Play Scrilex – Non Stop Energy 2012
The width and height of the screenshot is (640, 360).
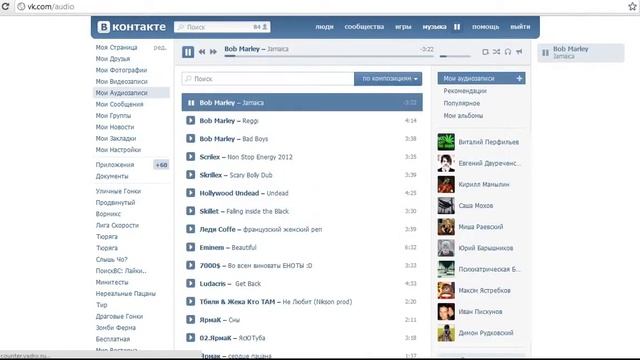pyautogui.click(x=190, y=157)
